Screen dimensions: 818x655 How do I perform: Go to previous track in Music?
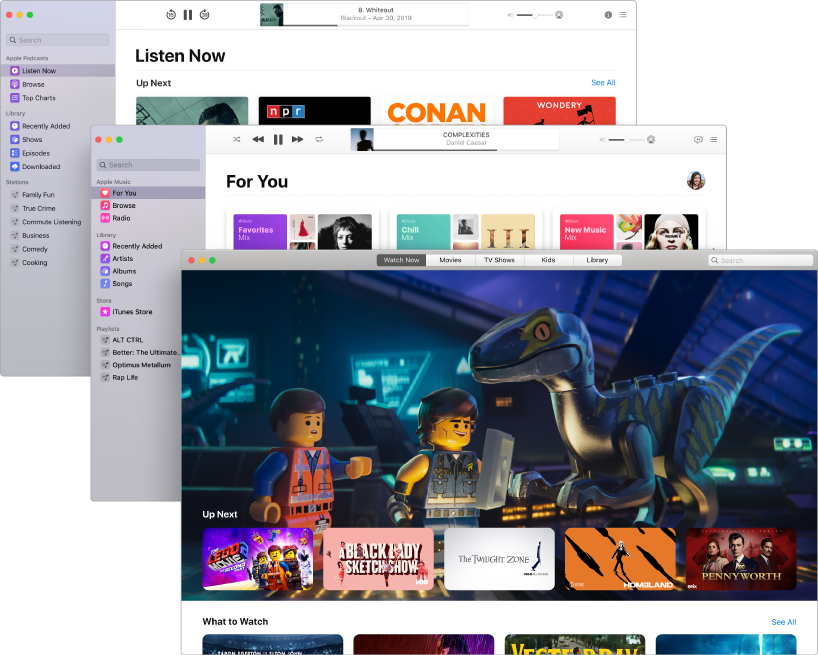pos(258,139)
